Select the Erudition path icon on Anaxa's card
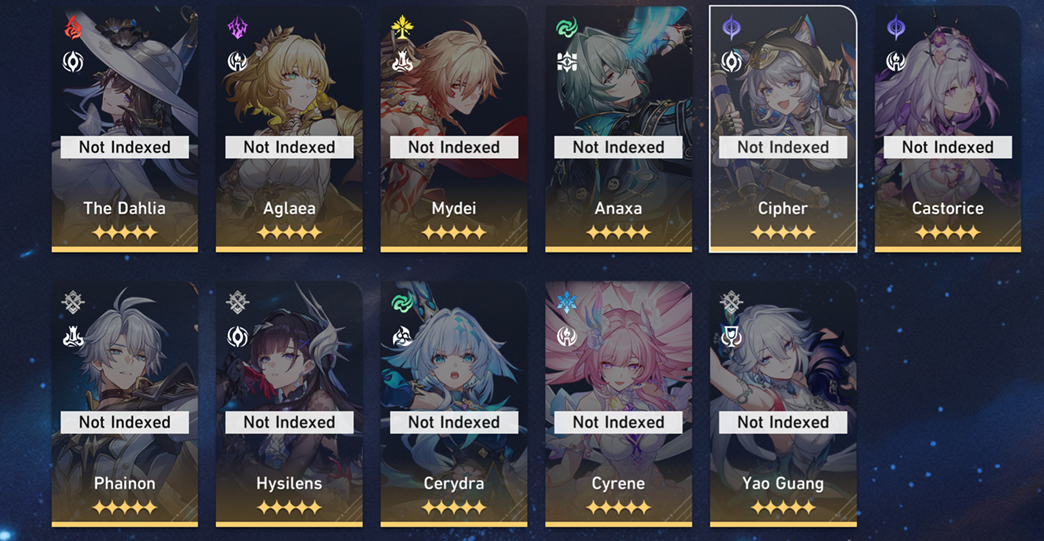Viewport: 1044px width, 541px height. click(567, 62)
